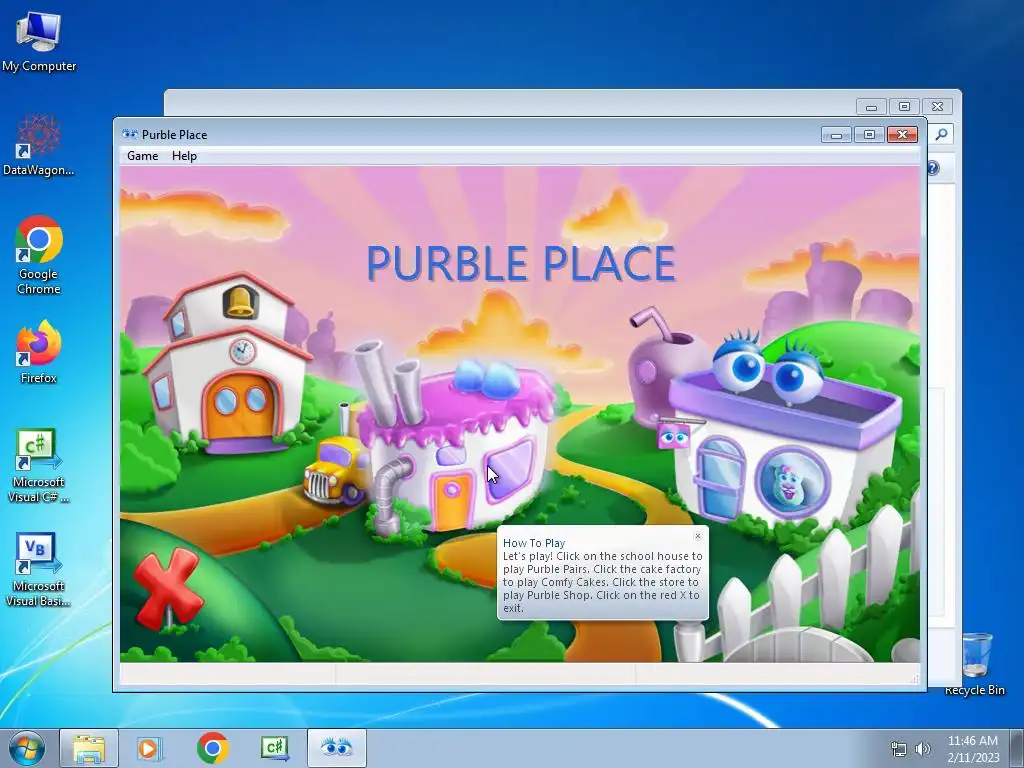Click the Purble Place title bar eyes icon
The image size is (1024, 768).
[x=129, y=134]
